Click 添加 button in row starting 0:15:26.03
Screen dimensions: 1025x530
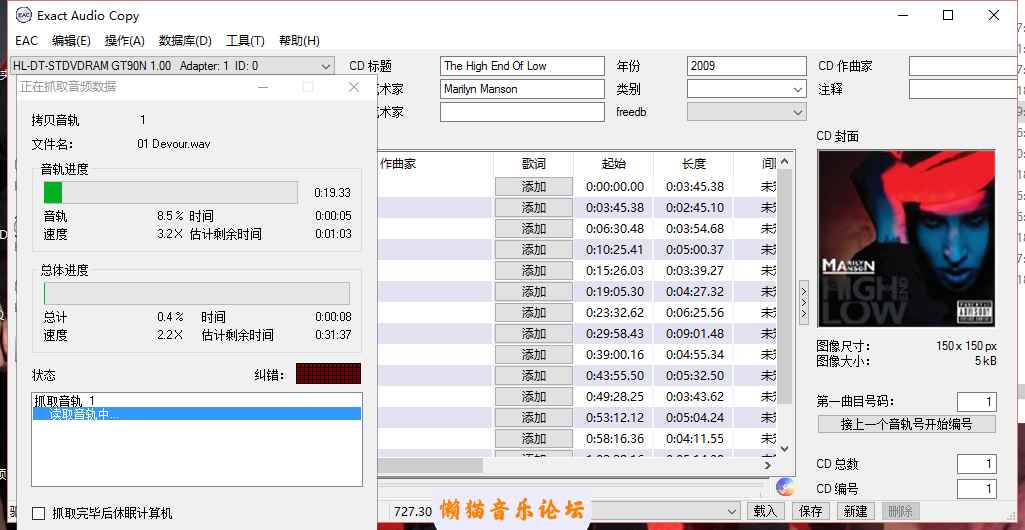pos(533,270)
